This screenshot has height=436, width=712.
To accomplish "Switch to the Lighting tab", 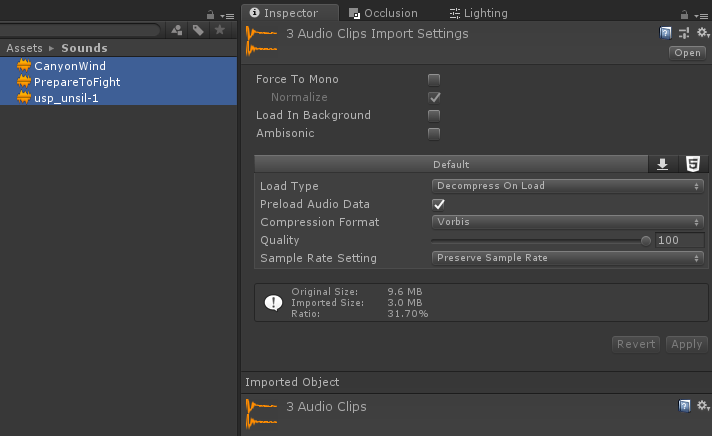I will (479, 13).
